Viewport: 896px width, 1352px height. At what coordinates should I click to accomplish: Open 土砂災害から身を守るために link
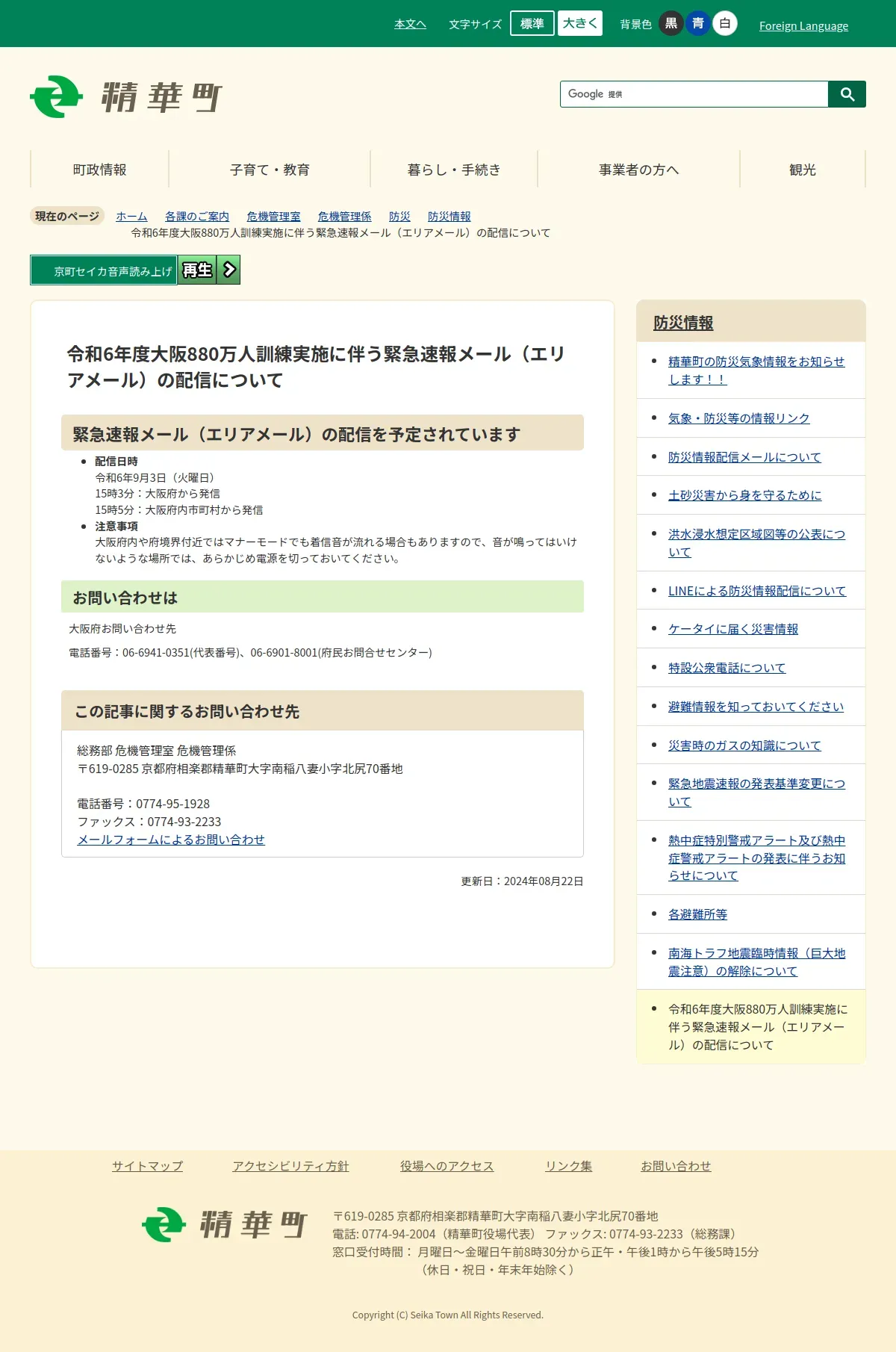[744, 495]
